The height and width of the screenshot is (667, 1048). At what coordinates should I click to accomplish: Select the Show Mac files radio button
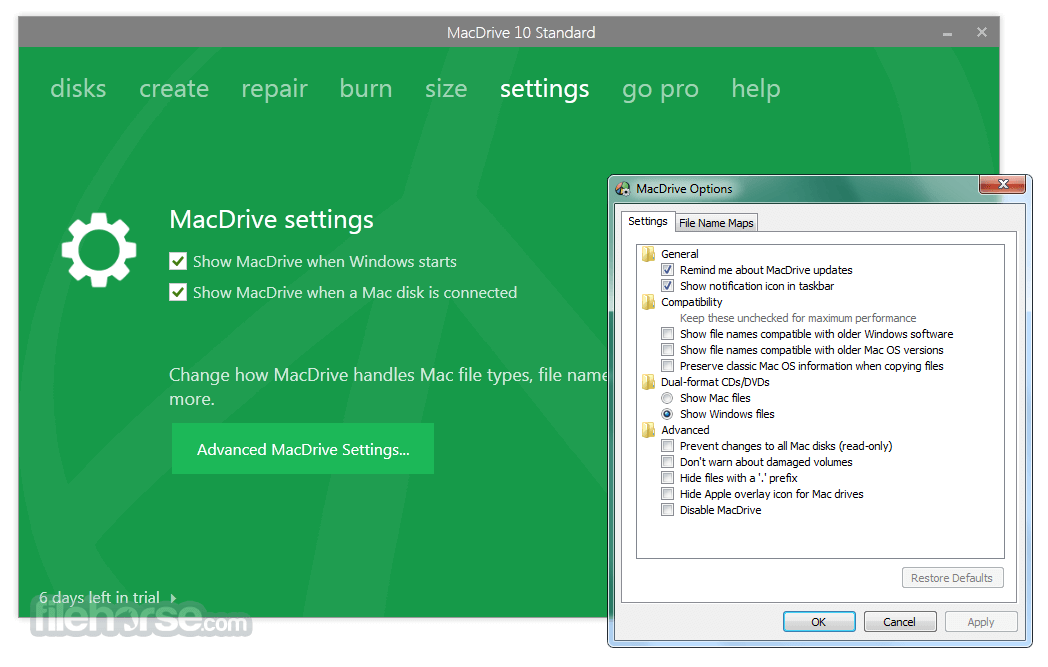(x=667, y=398)
